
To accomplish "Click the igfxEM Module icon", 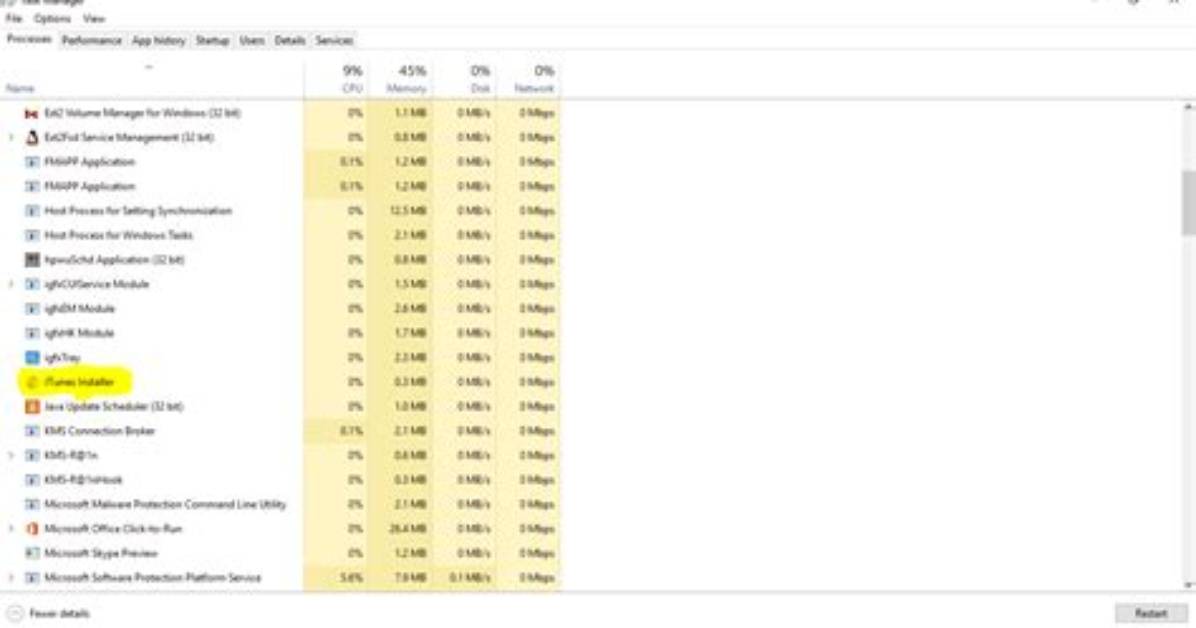I will click(31, 308).
